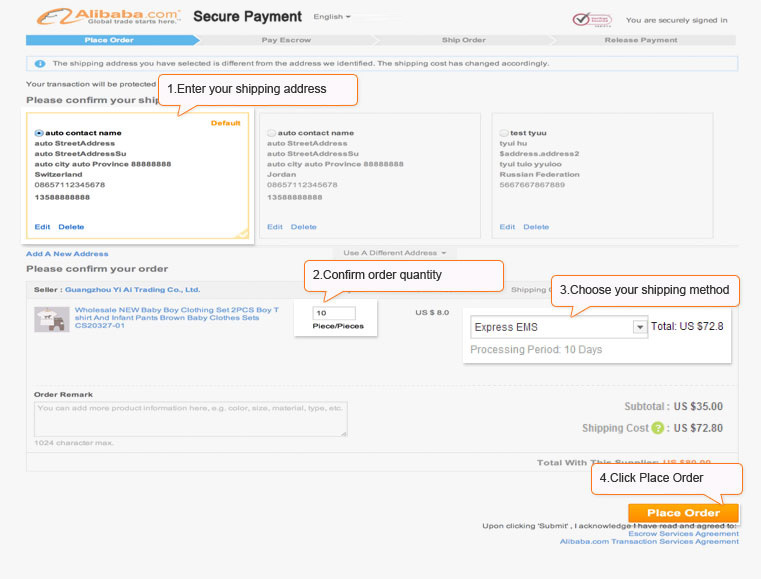The height and width of the screenshot is (579, 761).
Task: Click the Place Order step tab
Action: 110,40
